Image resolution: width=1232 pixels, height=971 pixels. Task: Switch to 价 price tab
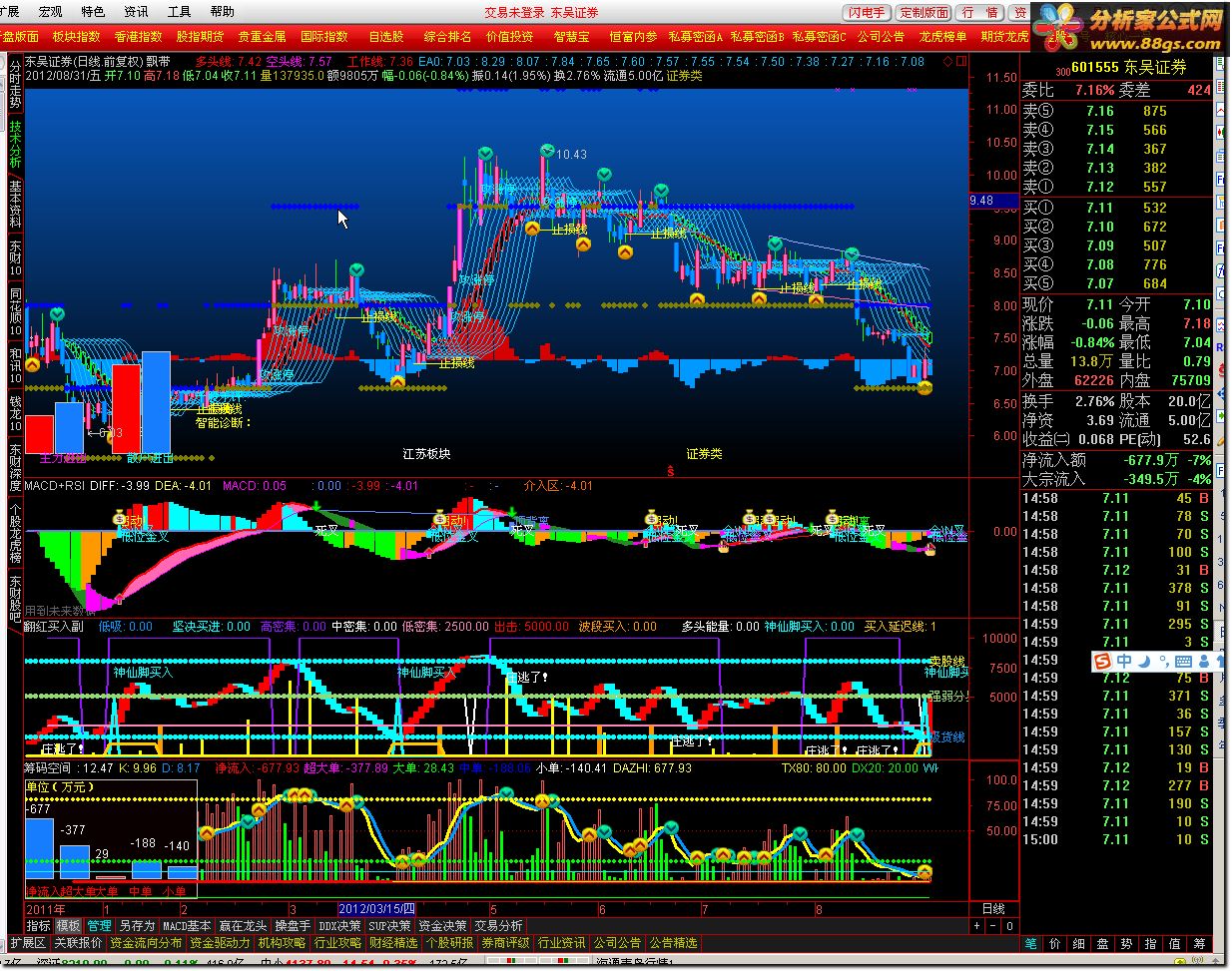[1054, 943]
